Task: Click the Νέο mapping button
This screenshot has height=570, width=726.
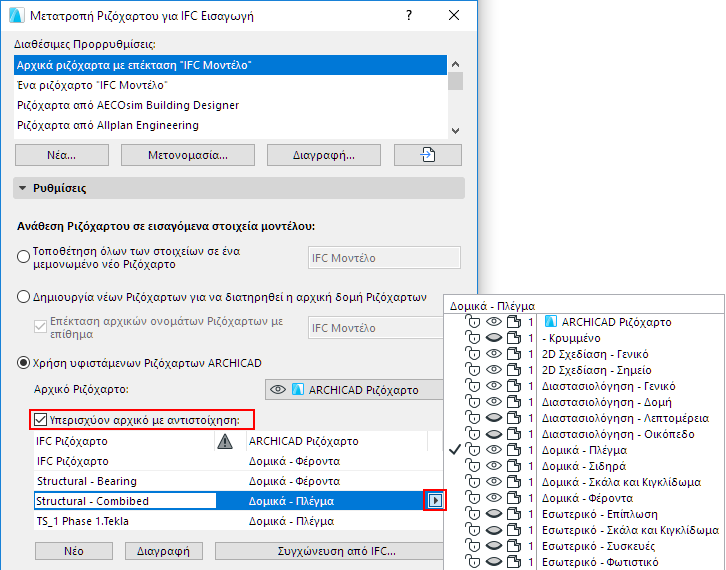Action: point(74,551)
